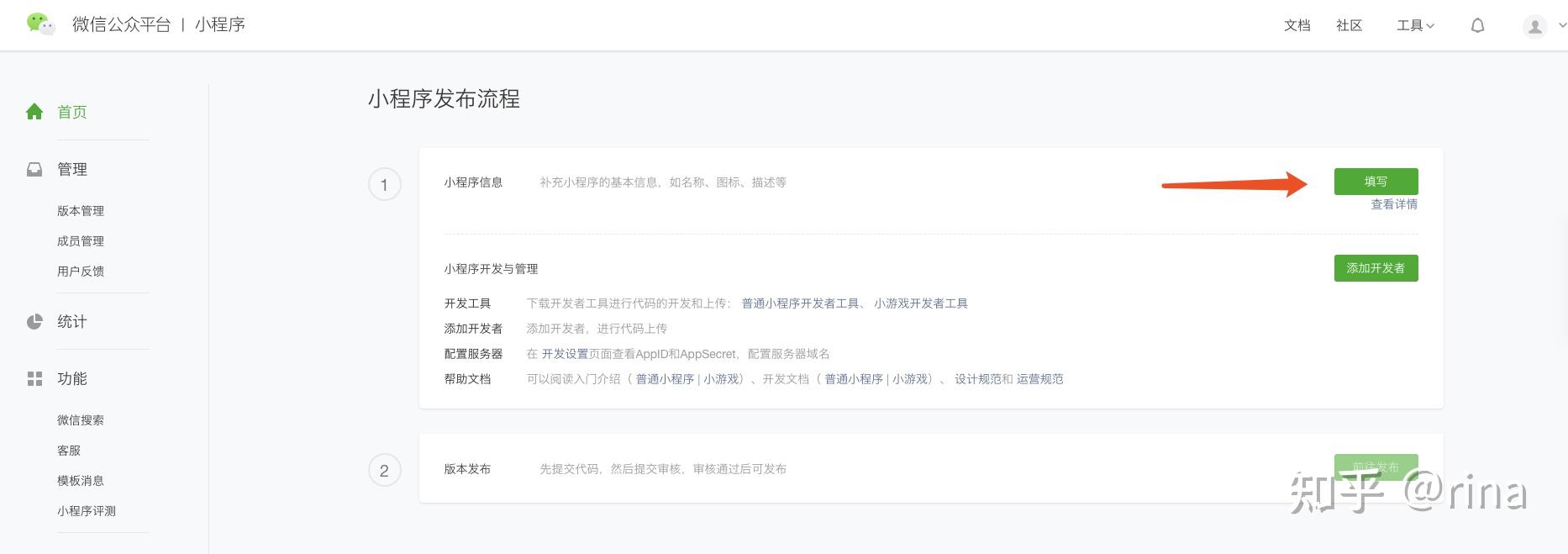Open the 运营规范 link
This screenshot has width=1568, height=554.
1040,379
